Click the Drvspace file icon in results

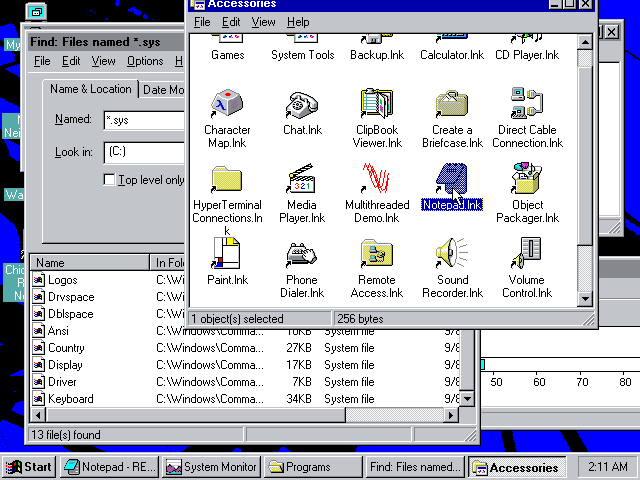tap(38, 297)
